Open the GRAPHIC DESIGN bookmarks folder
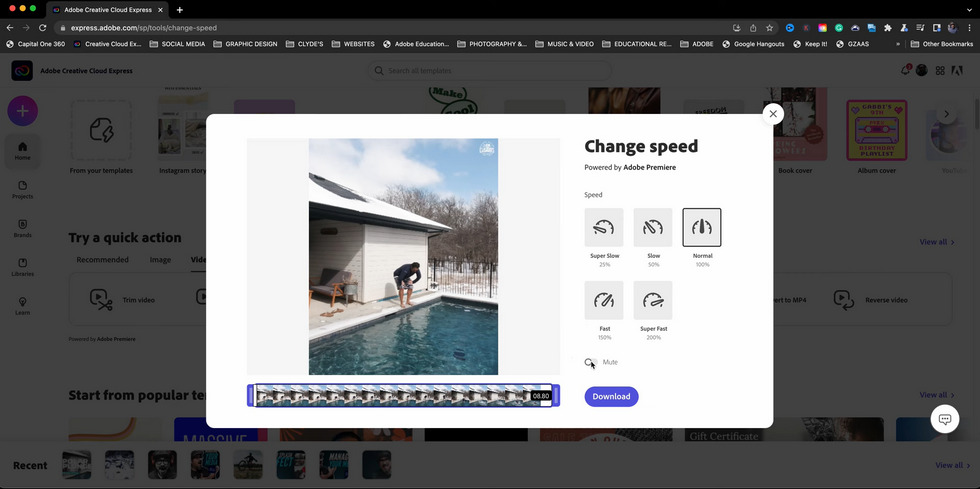 (x=245, y=44)
